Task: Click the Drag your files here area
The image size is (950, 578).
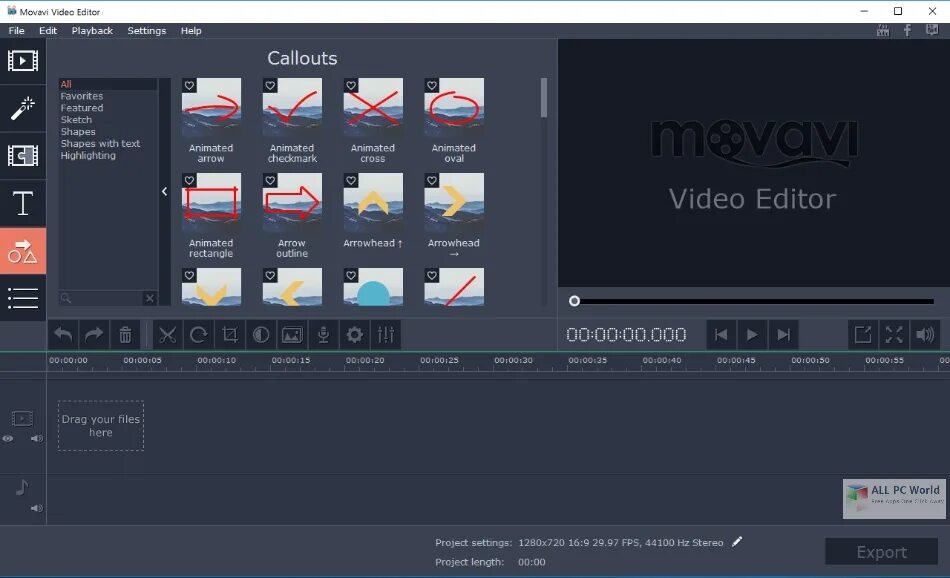Action: (x=101, y=425)
